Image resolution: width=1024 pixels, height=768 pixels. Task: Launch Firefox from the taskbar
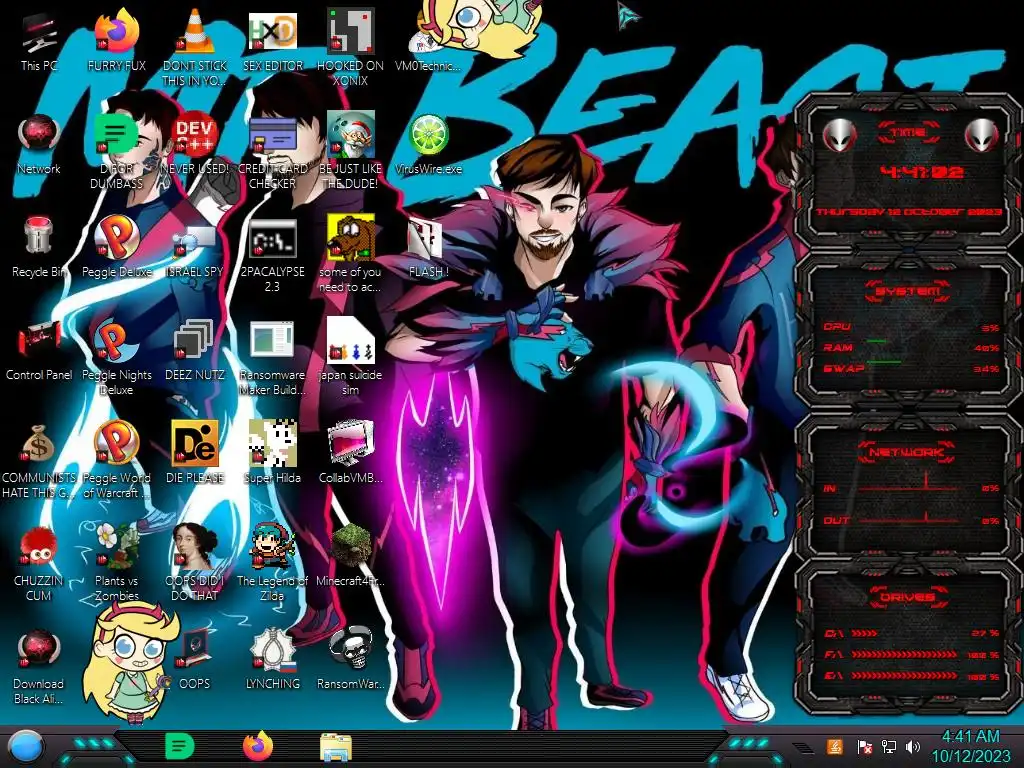click(258, 746)
